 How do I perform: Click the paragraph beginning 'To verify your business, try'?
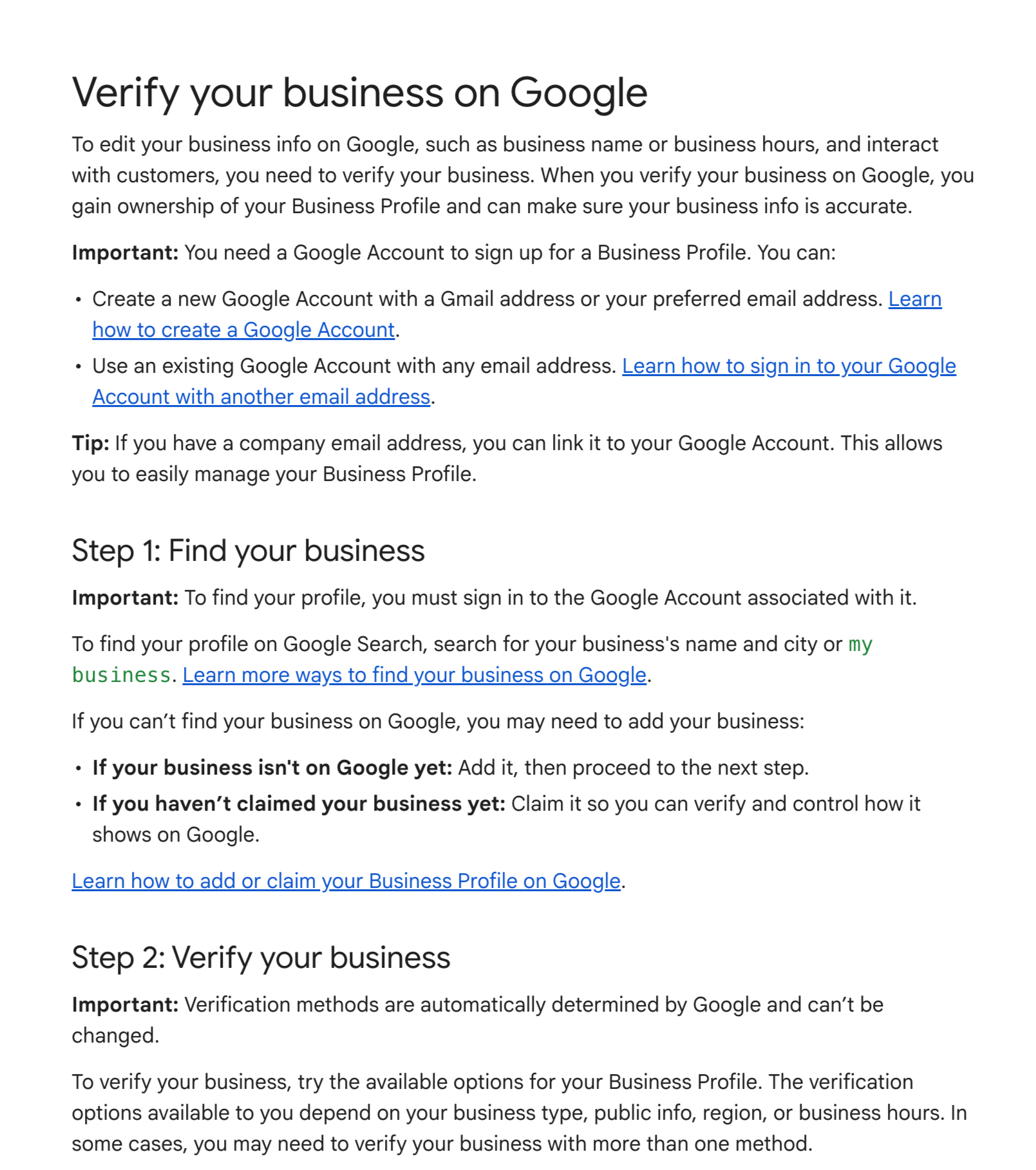(x=519, y=1113)
